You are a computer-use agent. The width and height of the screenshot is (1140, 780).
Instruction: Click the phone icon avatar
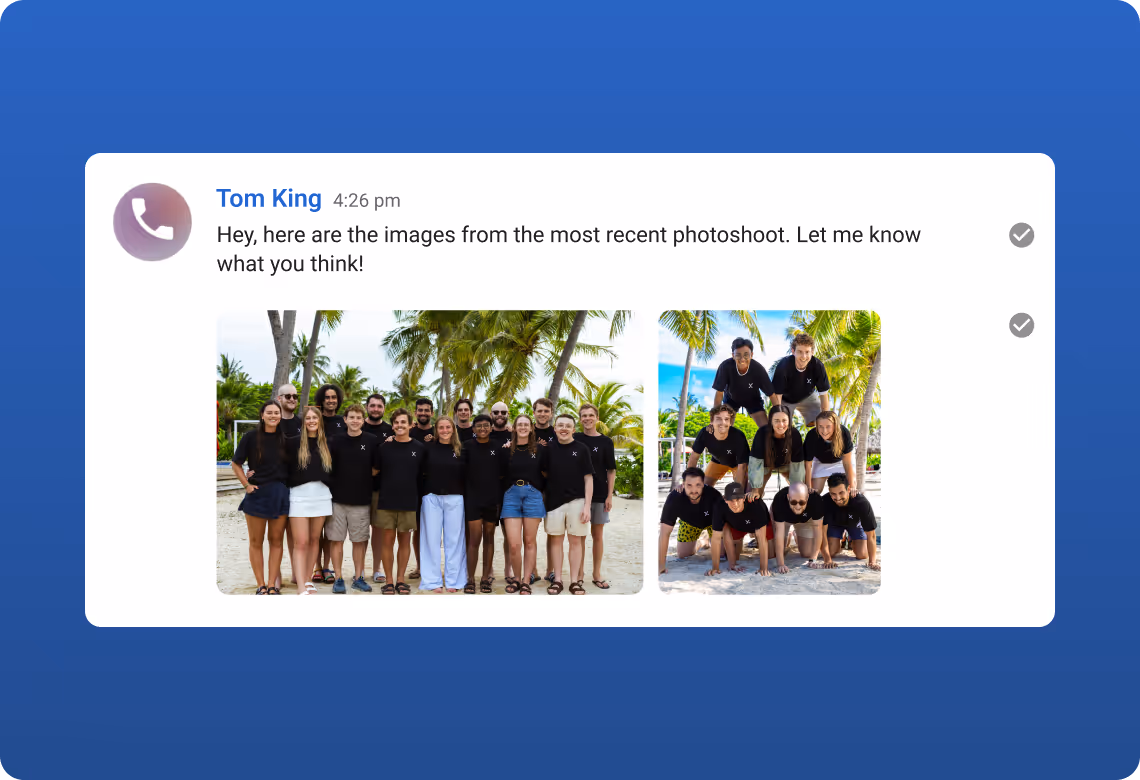pos(153,222)
